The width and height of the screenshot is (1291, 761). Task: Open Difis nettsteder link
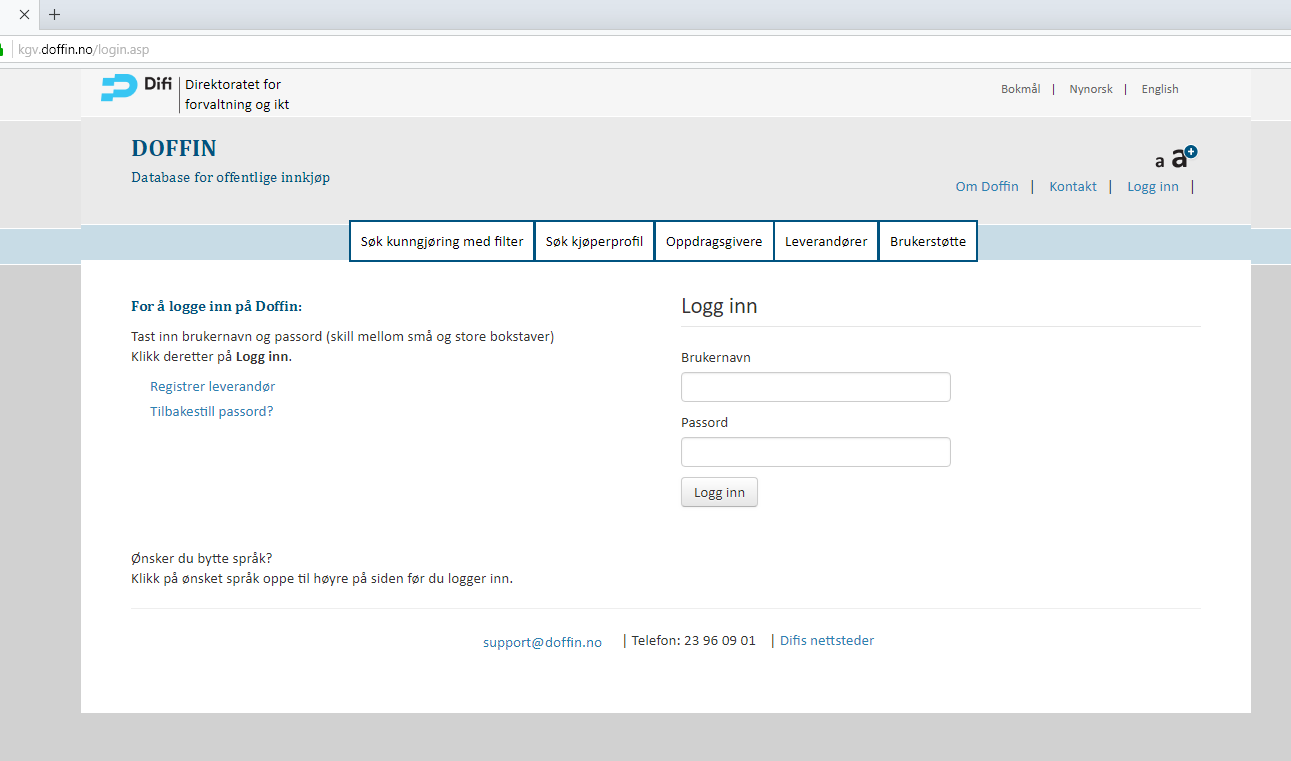point(827,640)
